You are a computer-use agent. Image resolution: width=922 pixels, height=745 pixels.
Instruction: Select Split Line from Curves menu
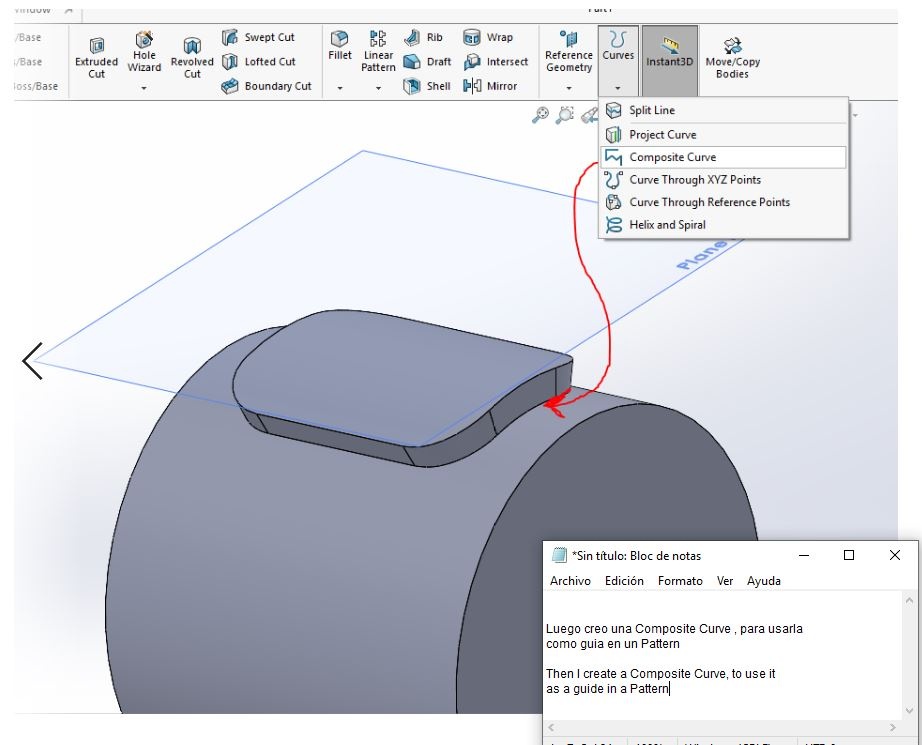click(x=724, y=111)
